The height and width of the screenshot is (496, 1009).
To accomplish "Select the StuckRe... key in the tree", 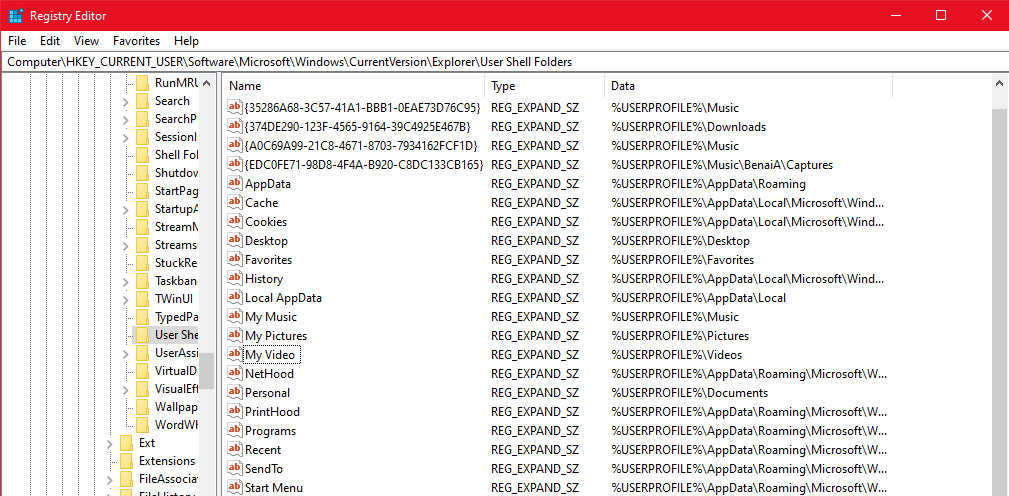I will (176, 263).
